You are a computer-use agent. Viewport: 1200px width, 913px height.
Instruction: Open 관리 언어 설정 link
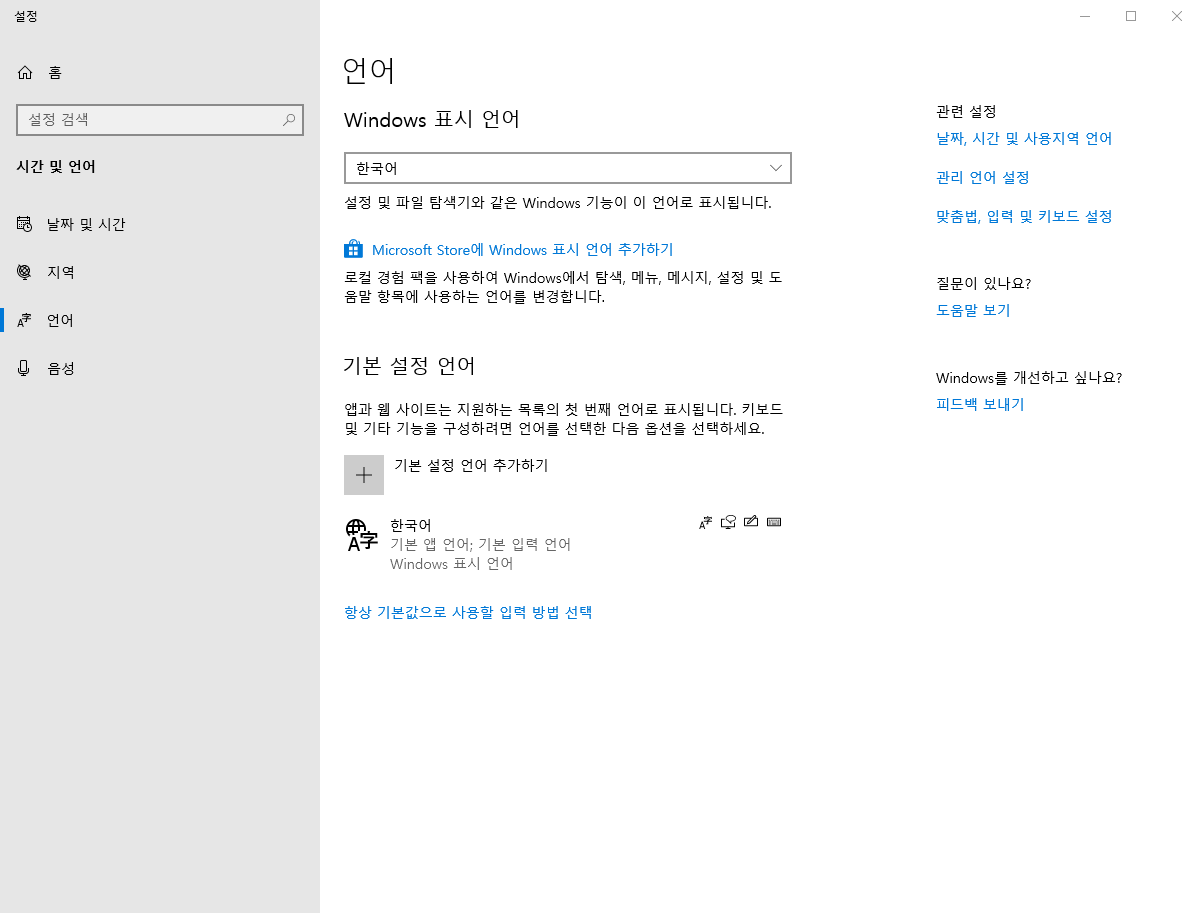(x=982, y=177)
